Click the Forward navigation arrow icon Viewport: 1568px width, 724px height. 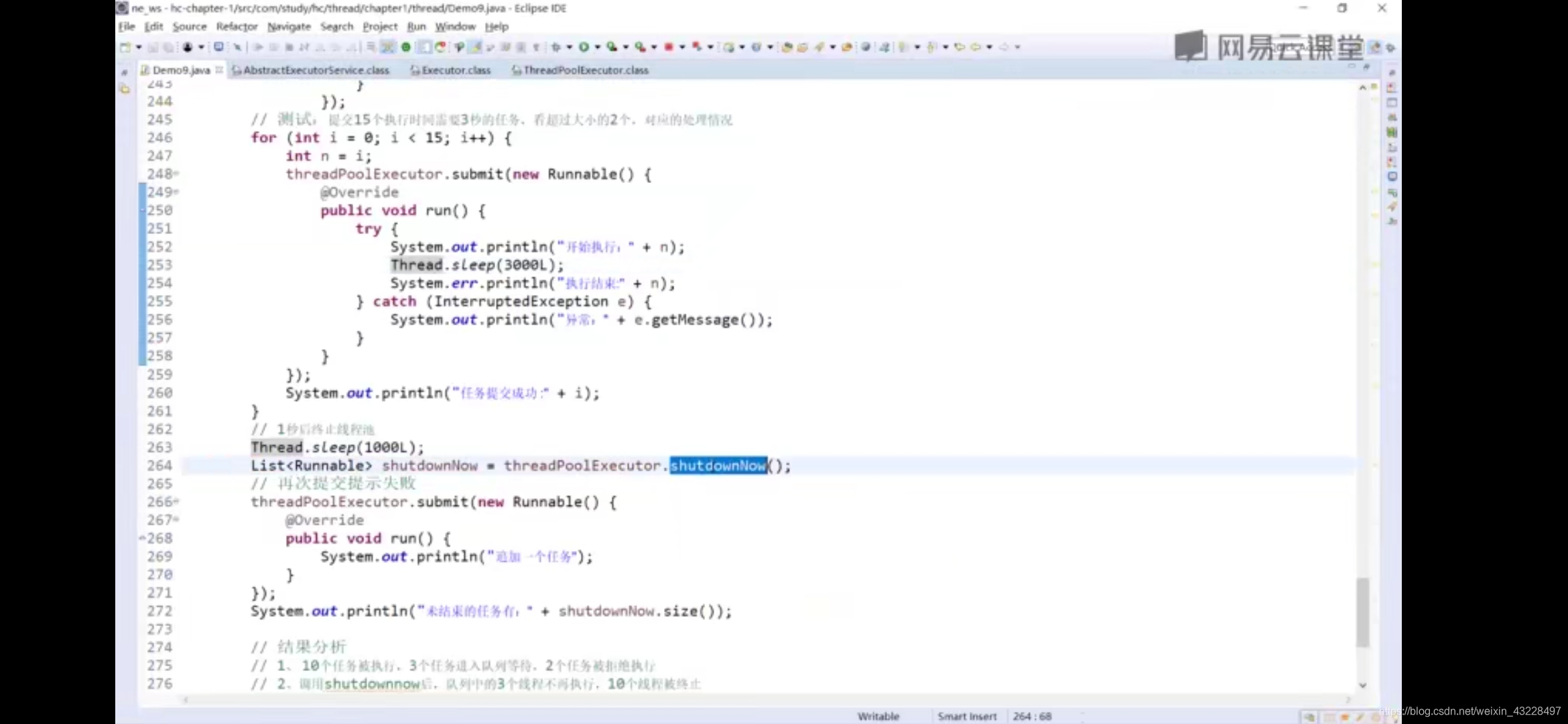[1003, 47]
